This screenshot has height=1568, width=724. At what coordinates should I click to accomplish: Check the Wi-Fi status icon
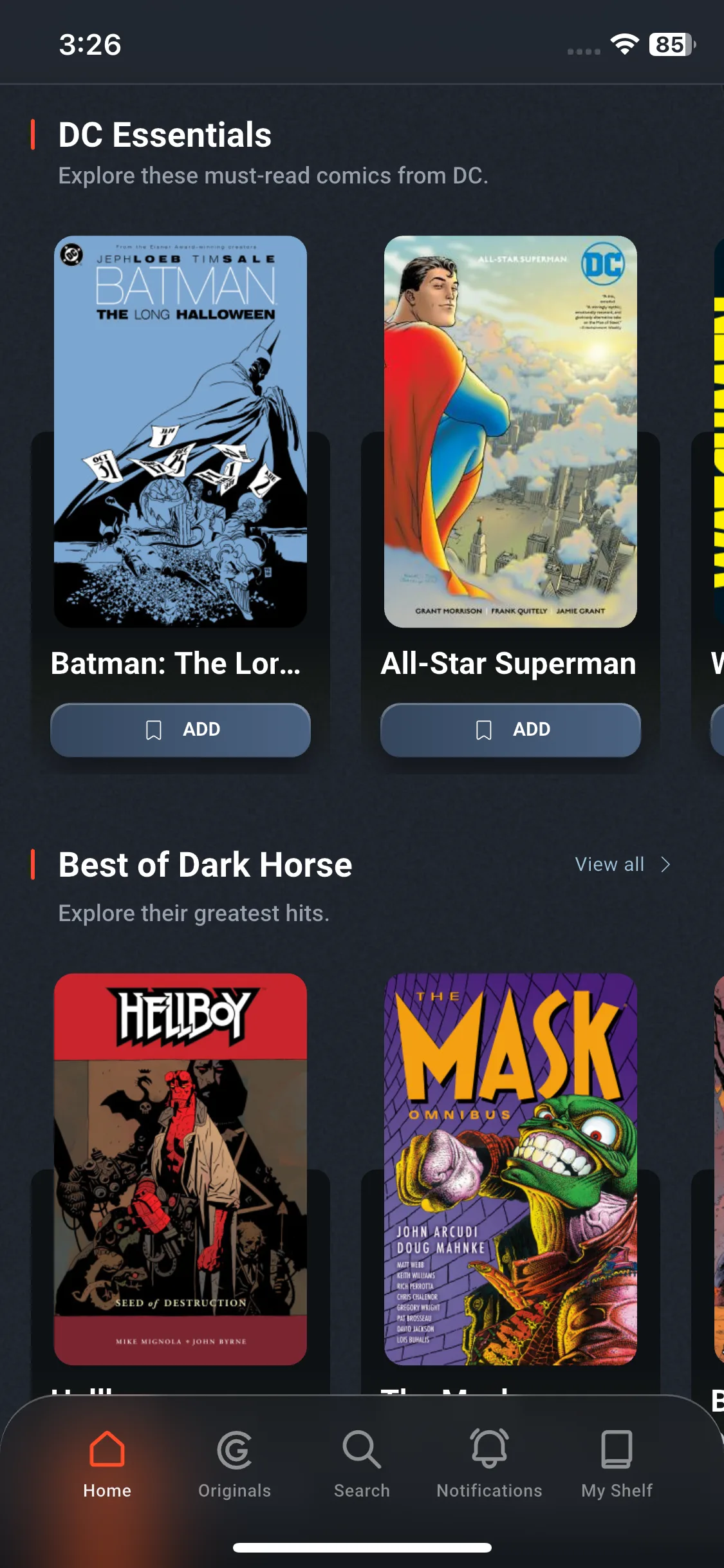point(624,44)
